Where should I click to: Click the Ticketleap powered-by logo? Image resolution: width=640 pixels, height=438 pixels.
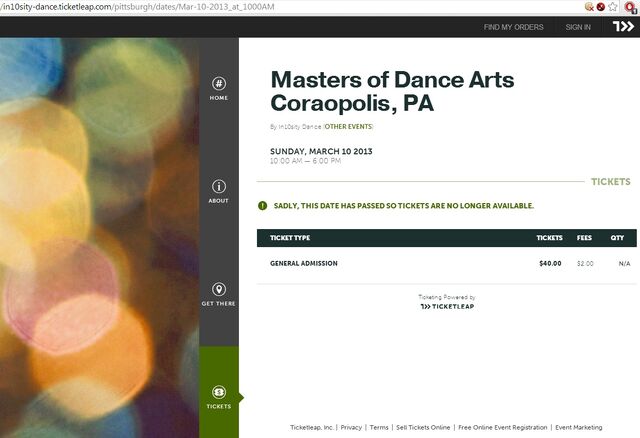(x=447, y=307)
